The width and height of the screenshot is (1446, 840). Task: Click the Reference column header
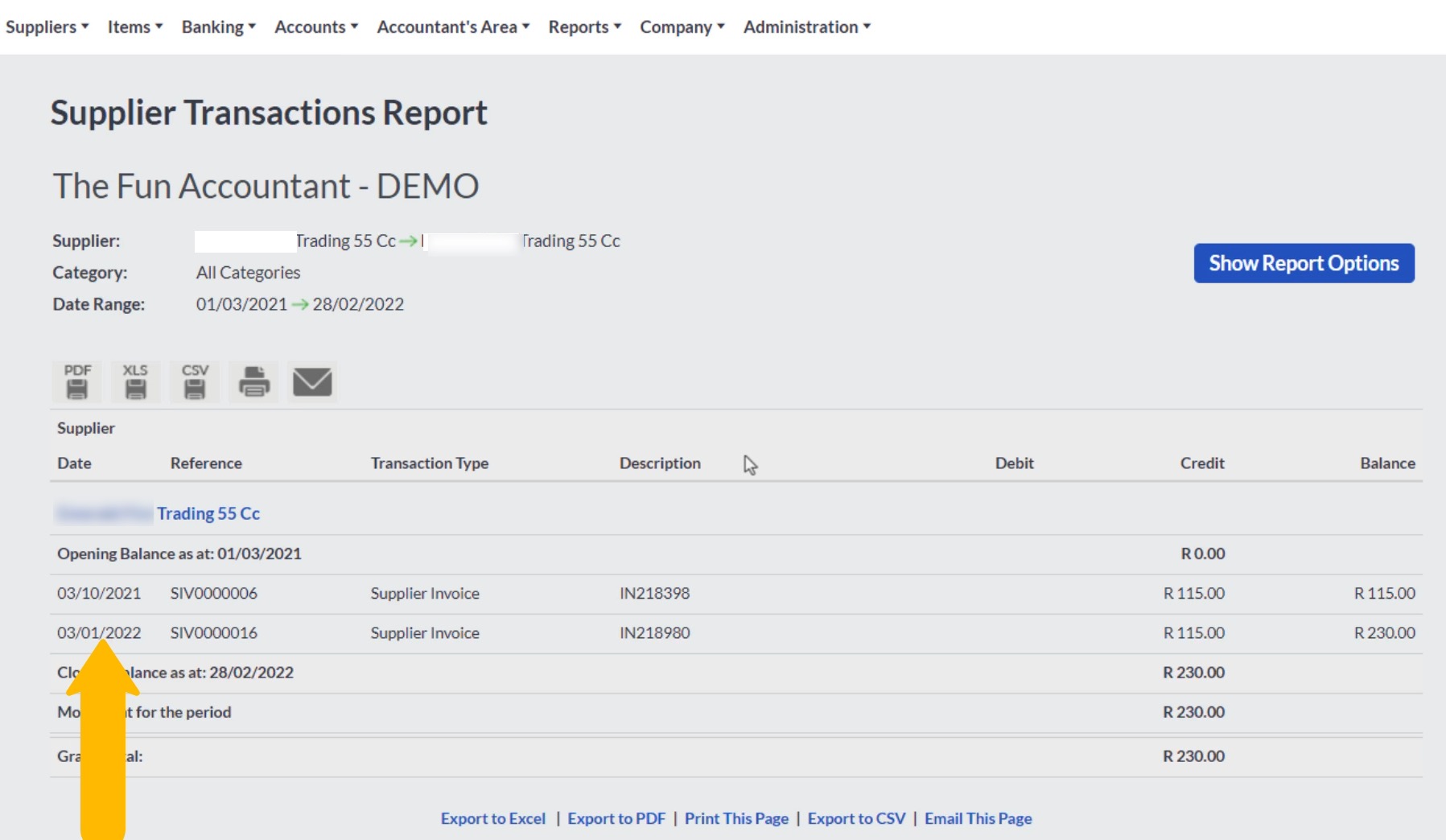click(206, 463)
